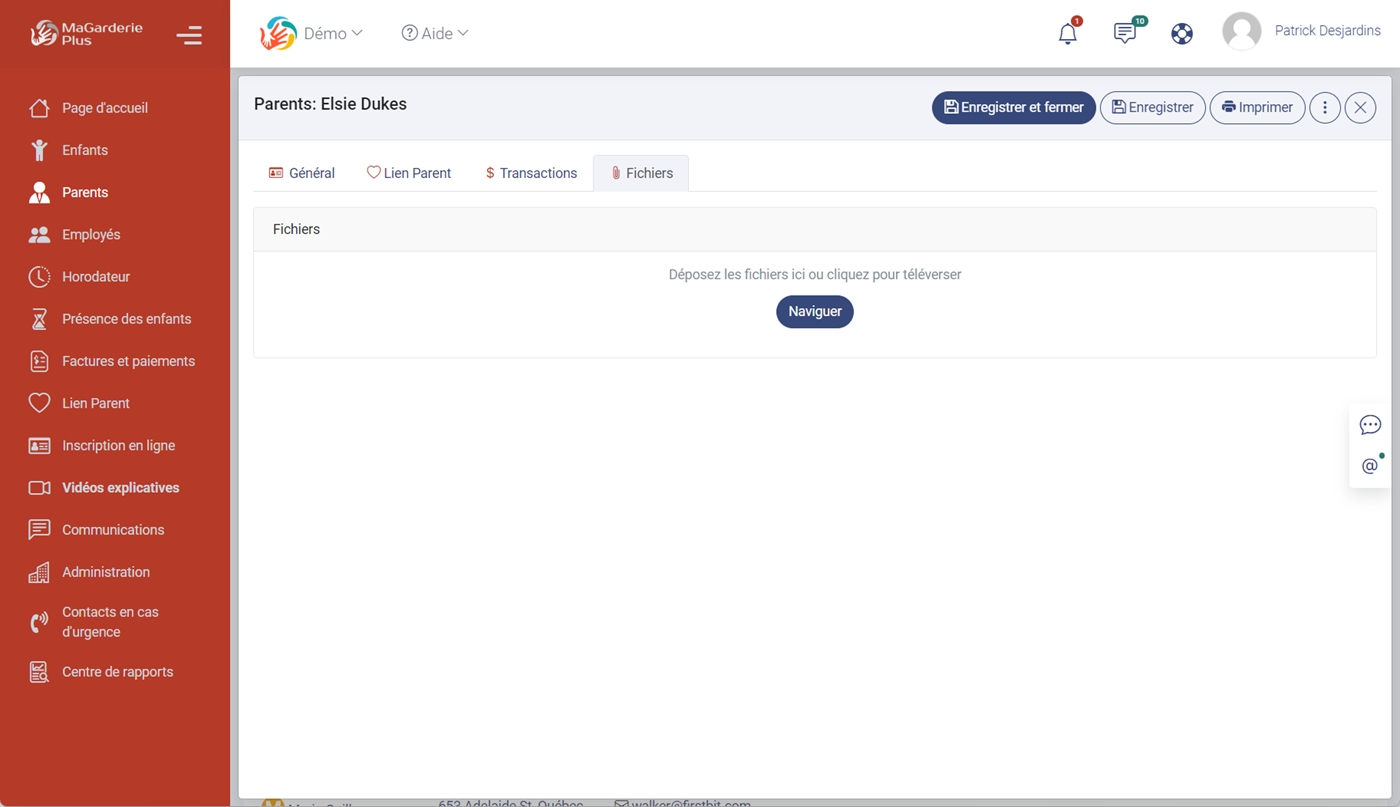Click the Patrick Desjardins user name
The width and height of the screenshot is (1400, 807).
click(x=1328, y=31)
